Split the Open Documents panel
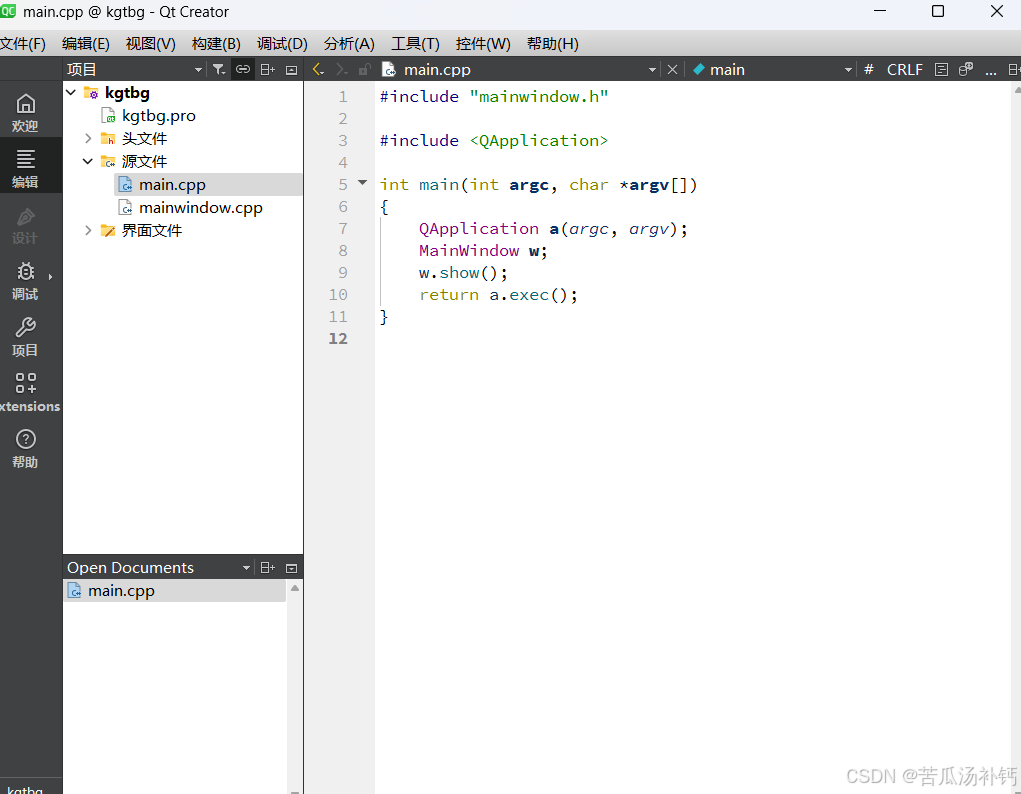 [x=268, y=567]
